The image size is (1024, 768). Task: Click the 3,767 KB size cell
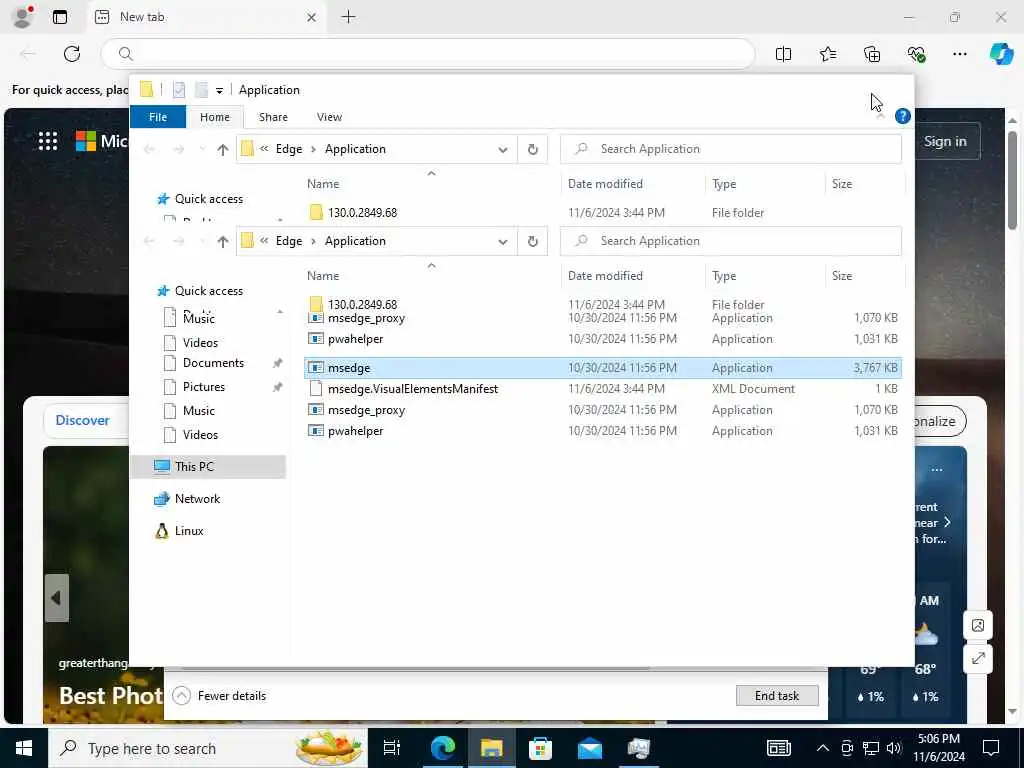click(x=875, y=368)
